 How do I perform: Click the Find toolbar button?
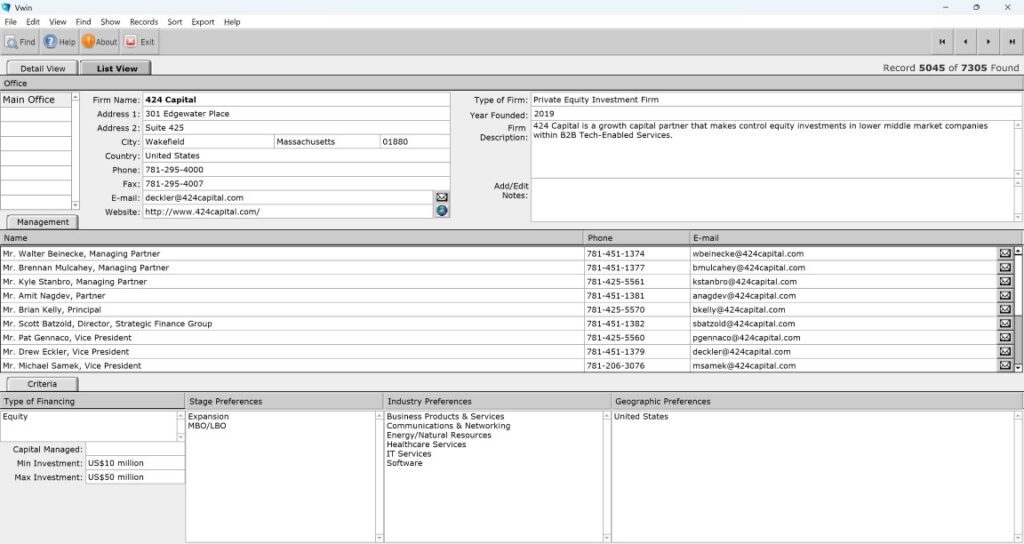20,42
